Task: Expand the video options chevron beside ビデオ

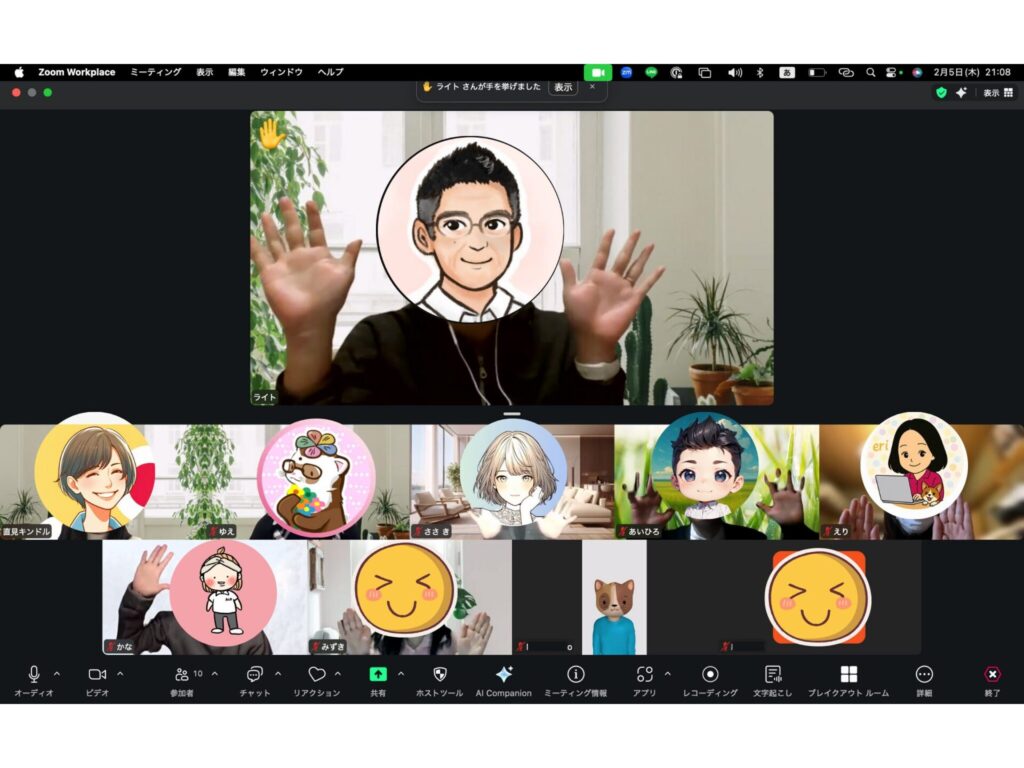Action: coord(120,673)
